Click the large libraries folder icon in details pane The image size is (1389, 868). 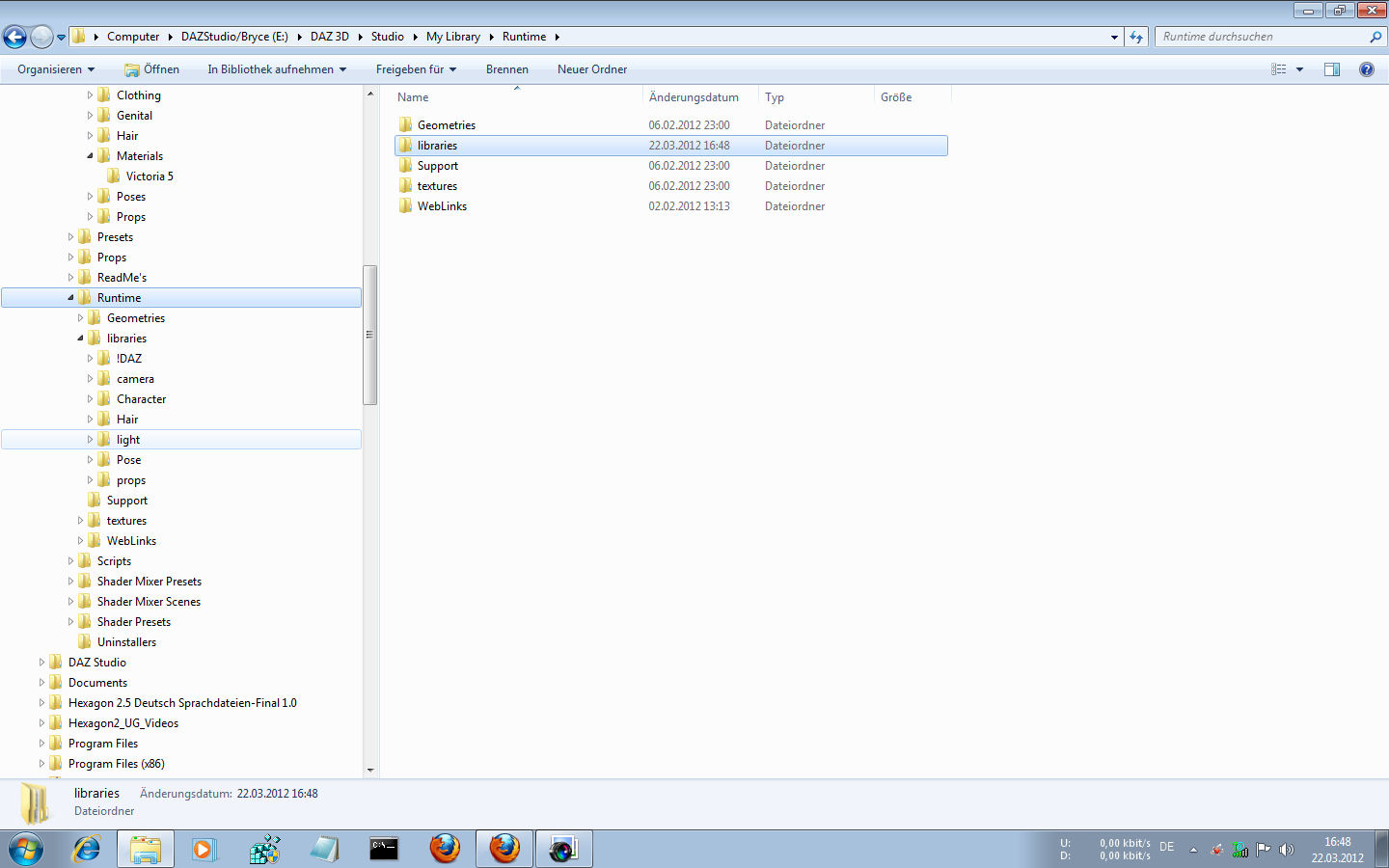coord(35,802)
